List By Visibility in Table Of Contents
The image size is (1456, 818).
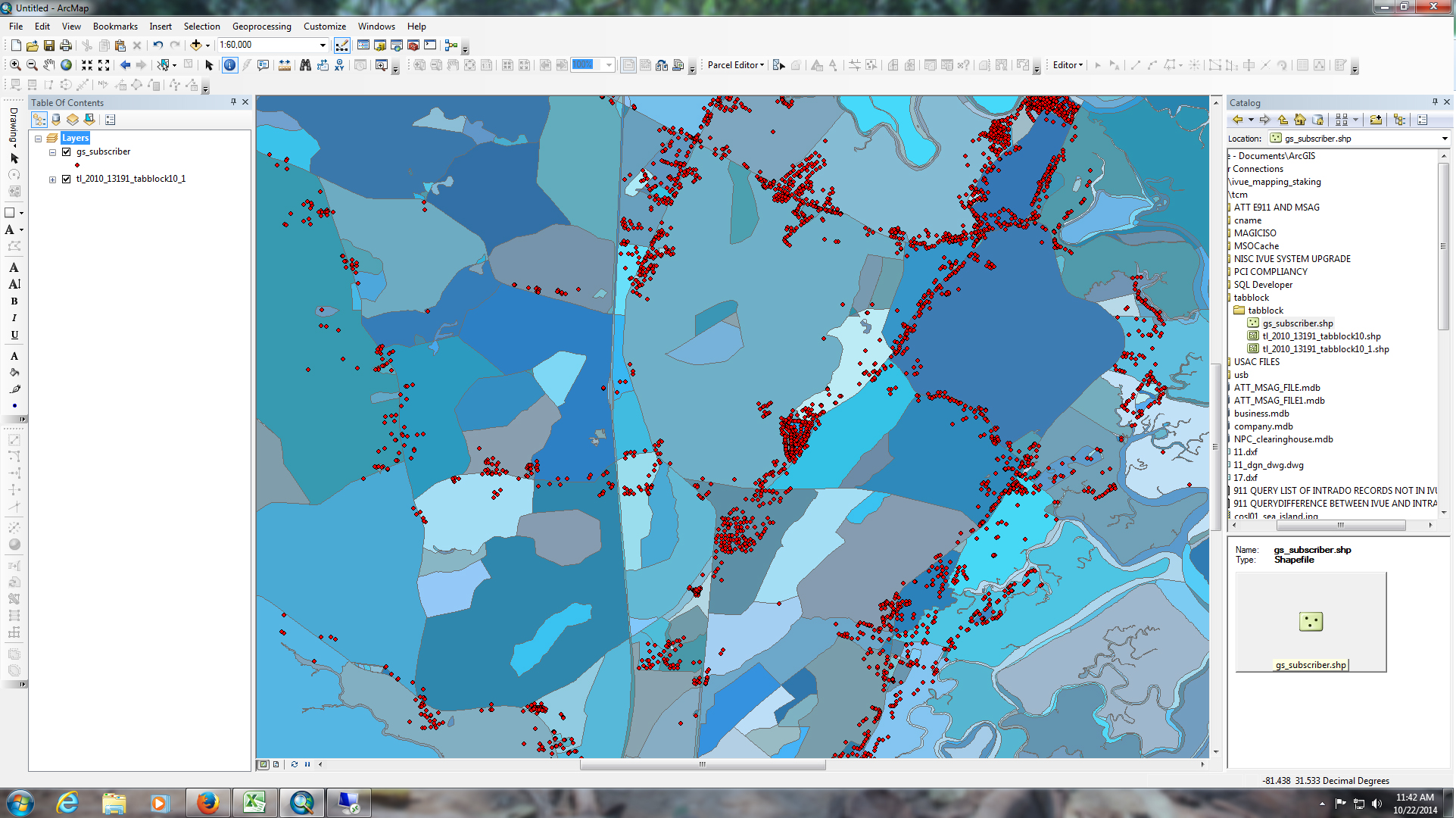tap(73, 120)
